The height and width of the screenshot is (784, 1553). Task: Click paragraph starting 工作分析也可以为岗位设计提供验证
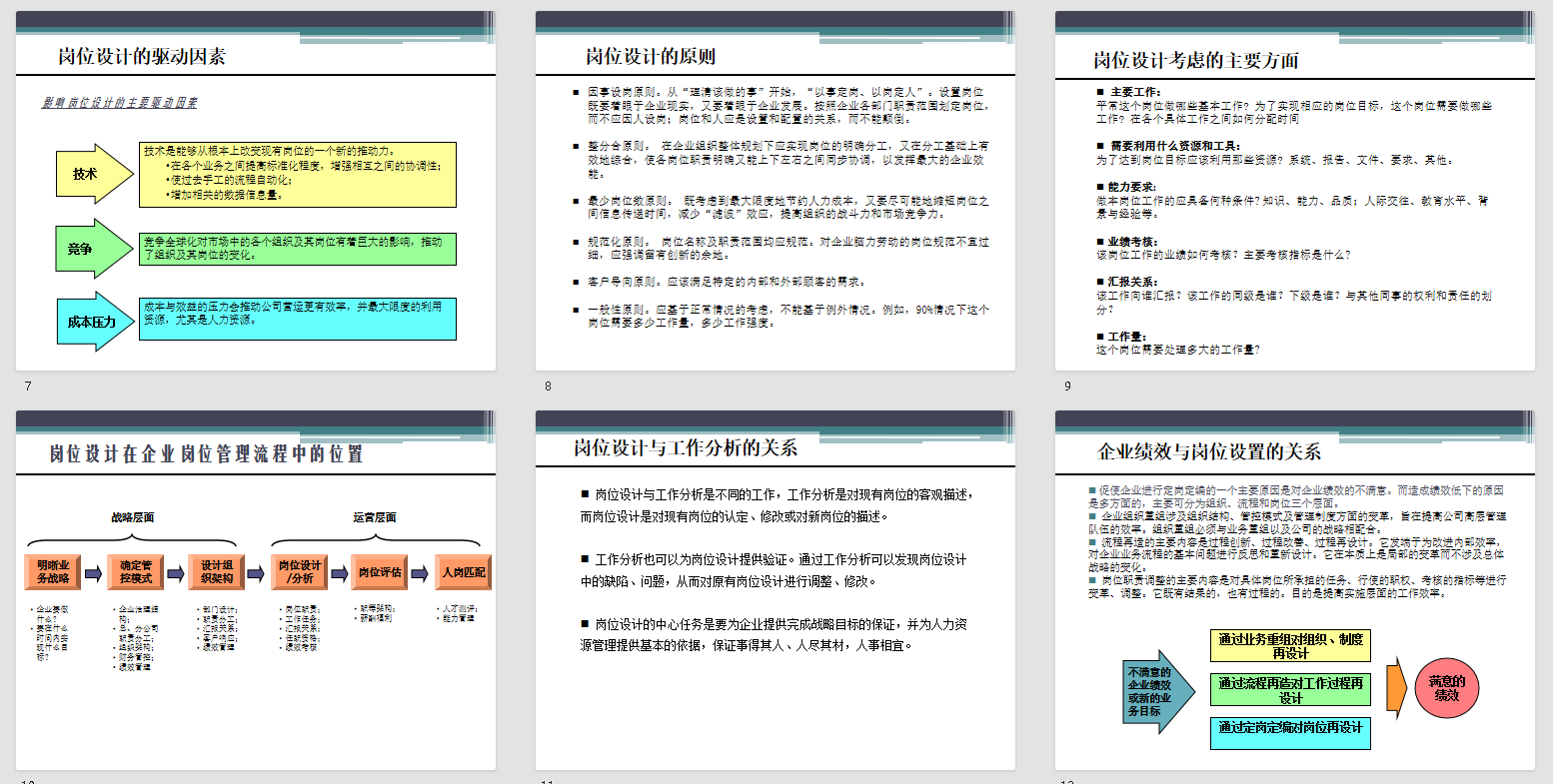tap(774, 569)
